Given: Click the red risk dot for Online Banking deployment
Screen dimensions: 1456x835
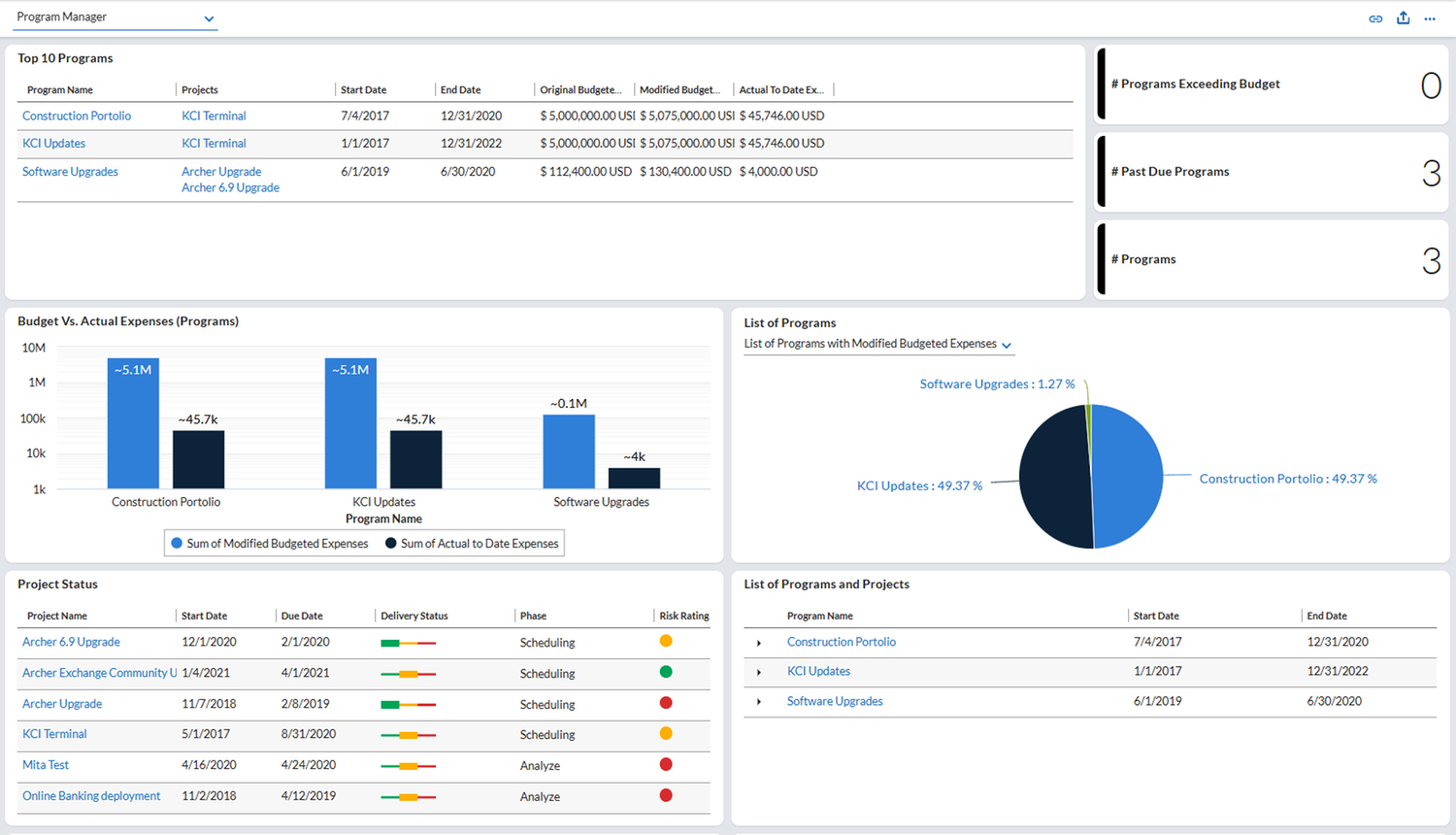Looking at the screenshot, I should (x=666, y=795).
